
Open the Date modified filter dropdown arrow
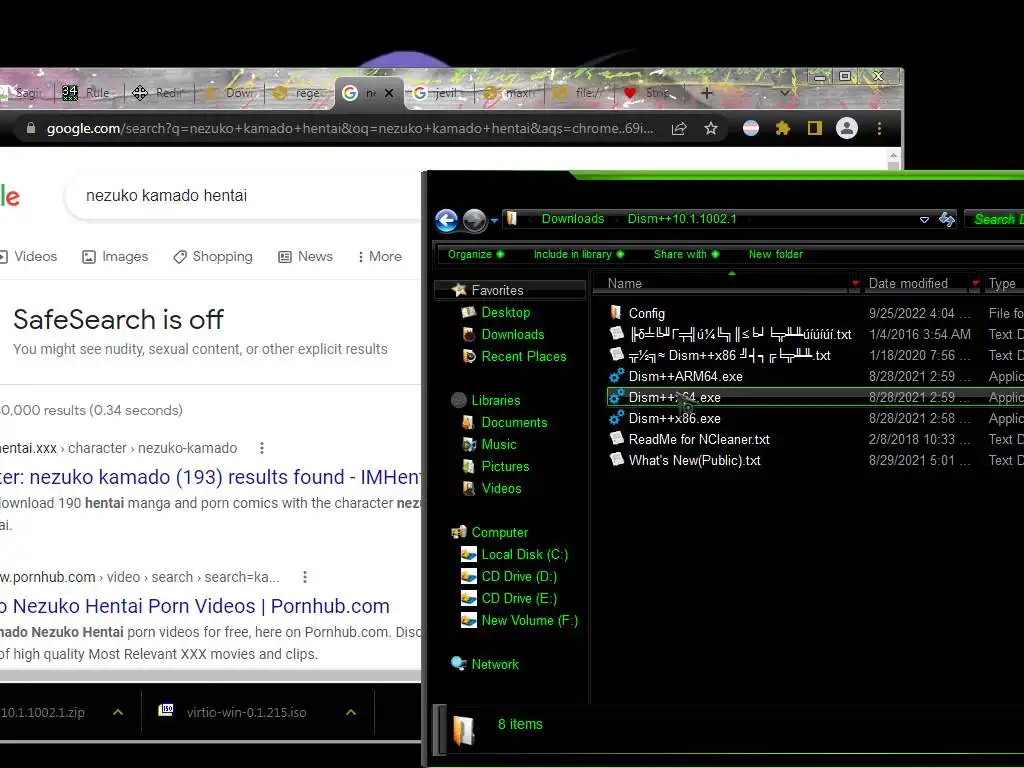(x=975, y=283)
